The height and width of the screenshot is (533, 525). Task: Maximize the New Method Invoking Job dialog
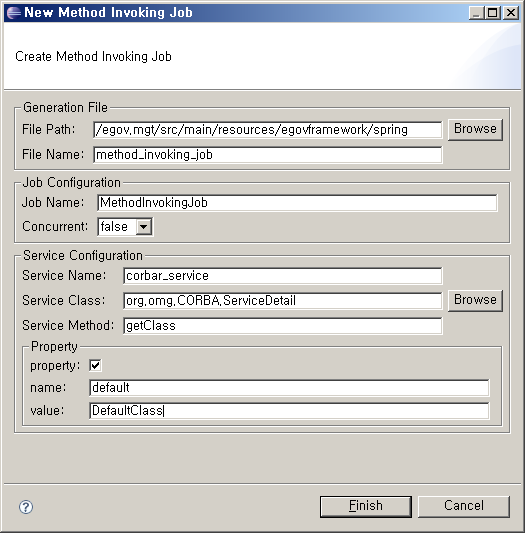[x=493, y=13]
